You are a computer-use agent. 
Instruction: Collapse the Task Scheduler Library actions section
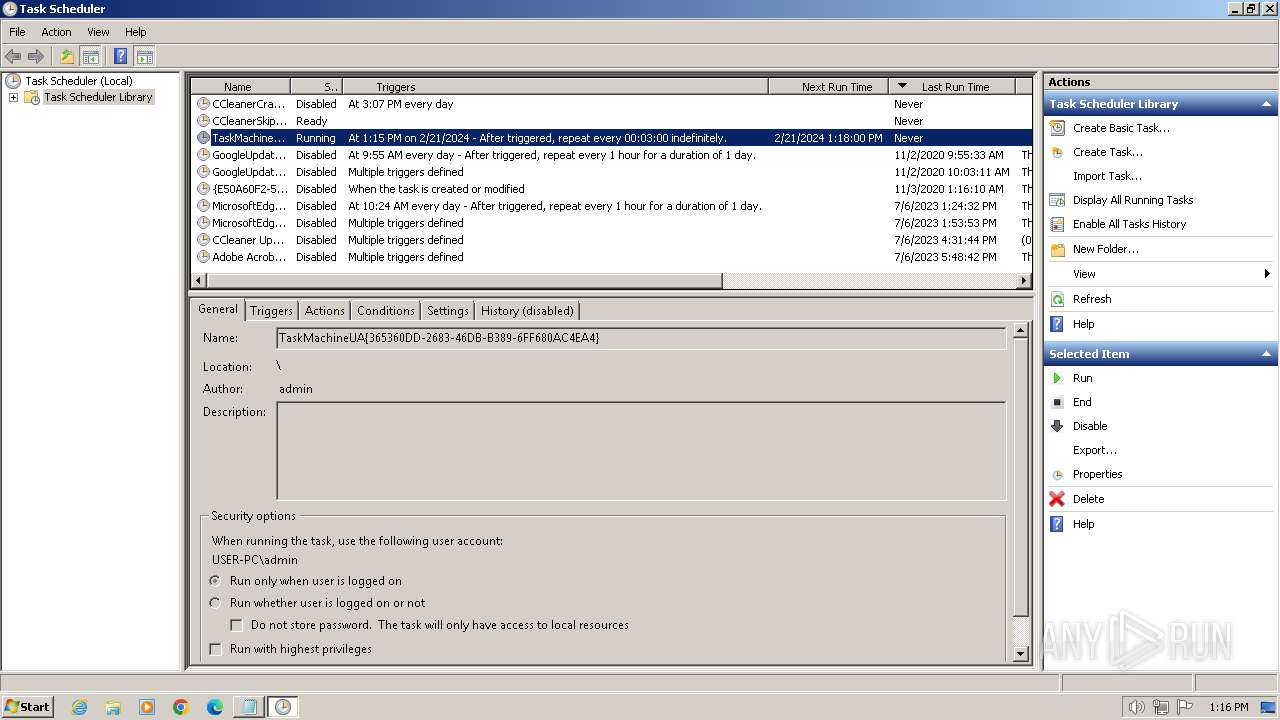click(1266, 104)
